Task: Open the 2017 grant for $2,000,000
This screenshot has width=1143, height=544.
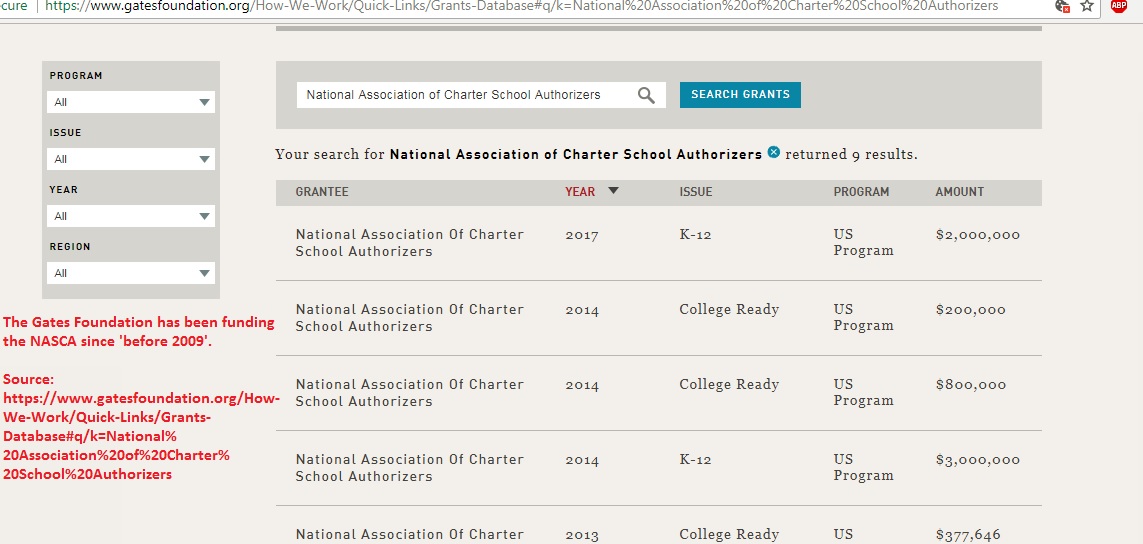Action: click(x=658, y=243)
